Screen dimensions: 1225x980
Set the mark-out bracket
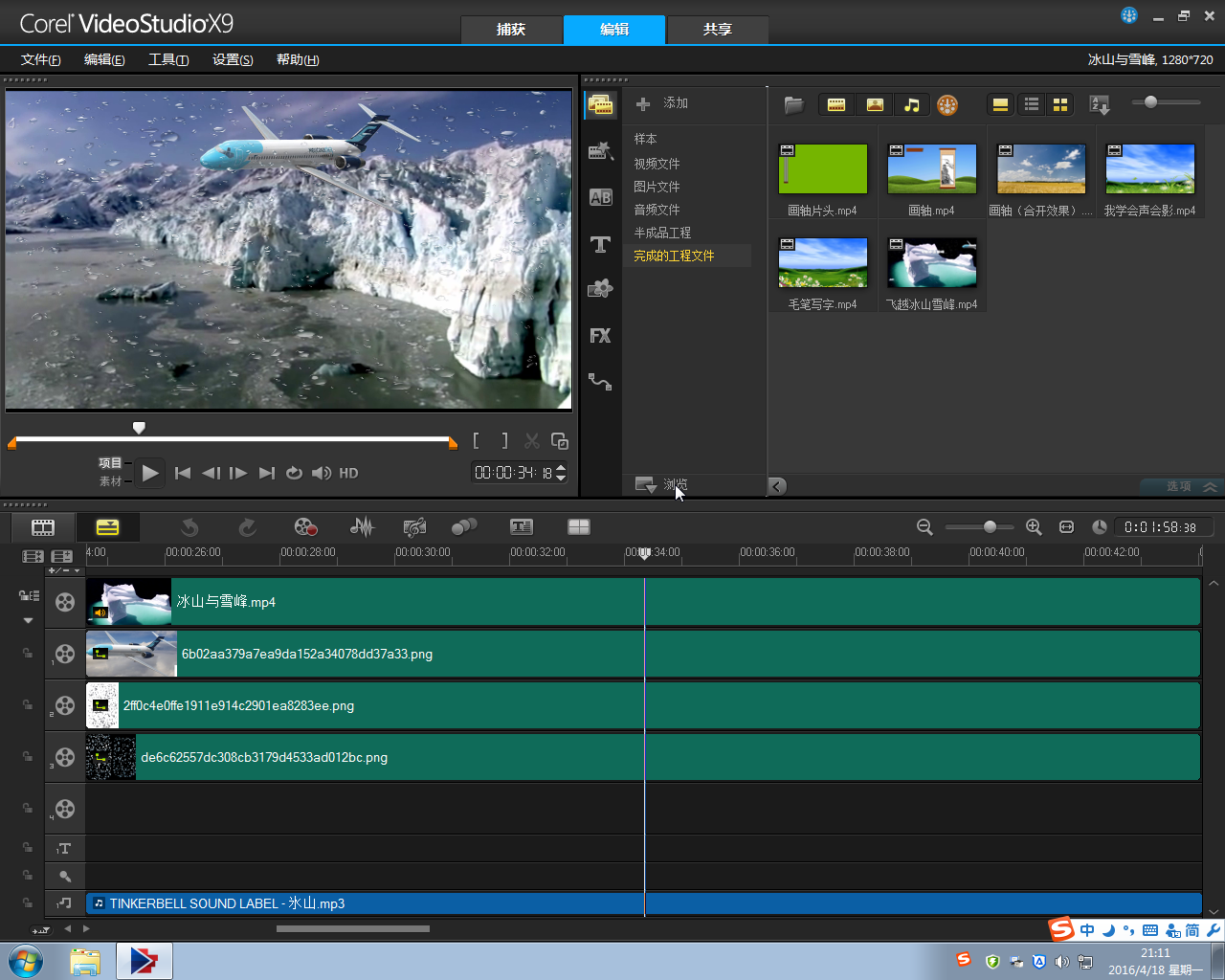pos(504,441)
